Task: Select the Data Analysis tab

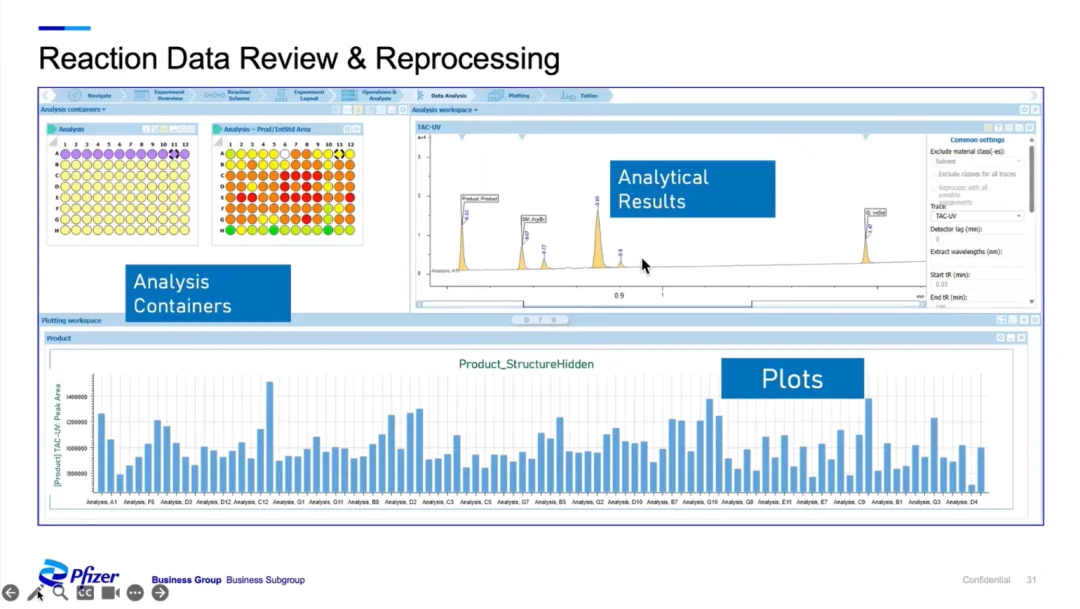Action: click(442, 96)
